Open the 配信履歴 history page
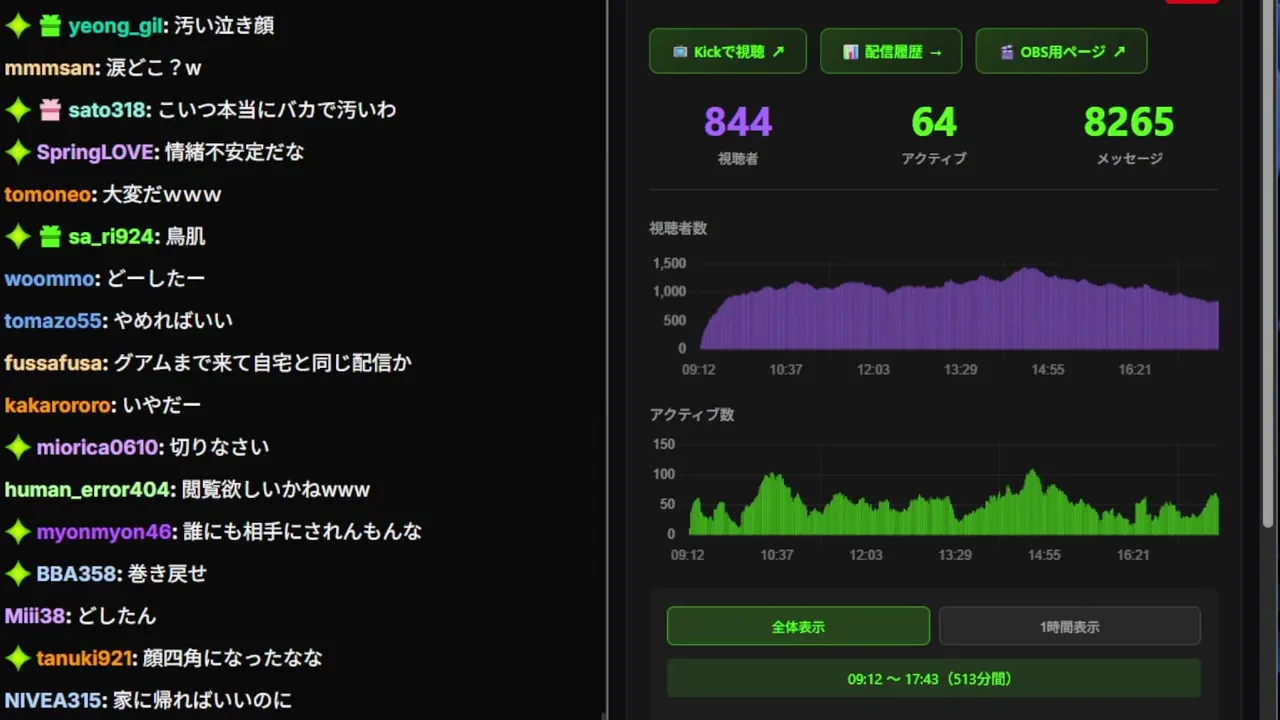The image size is (1280, 720). click(x=891, y=51)
